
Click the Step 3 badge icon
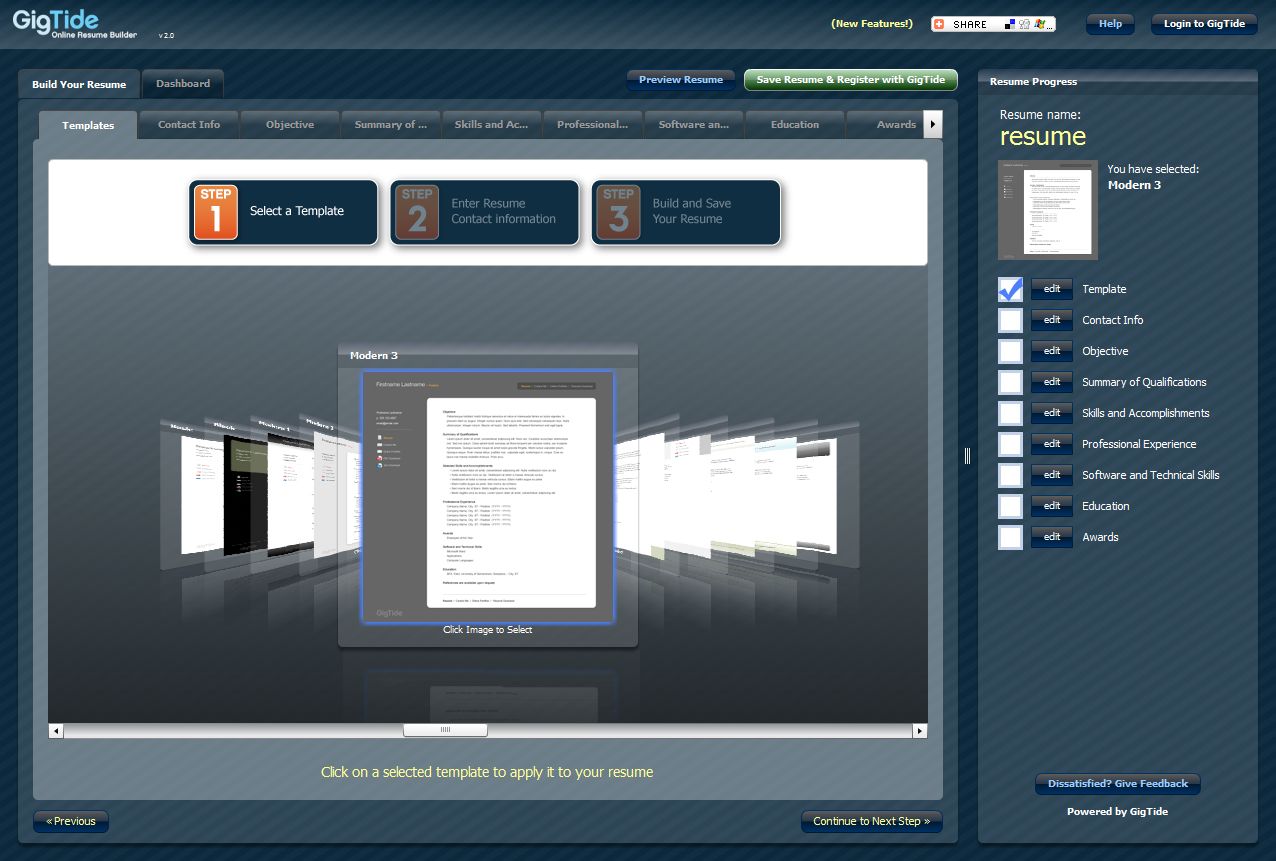[x=618, y=212]
